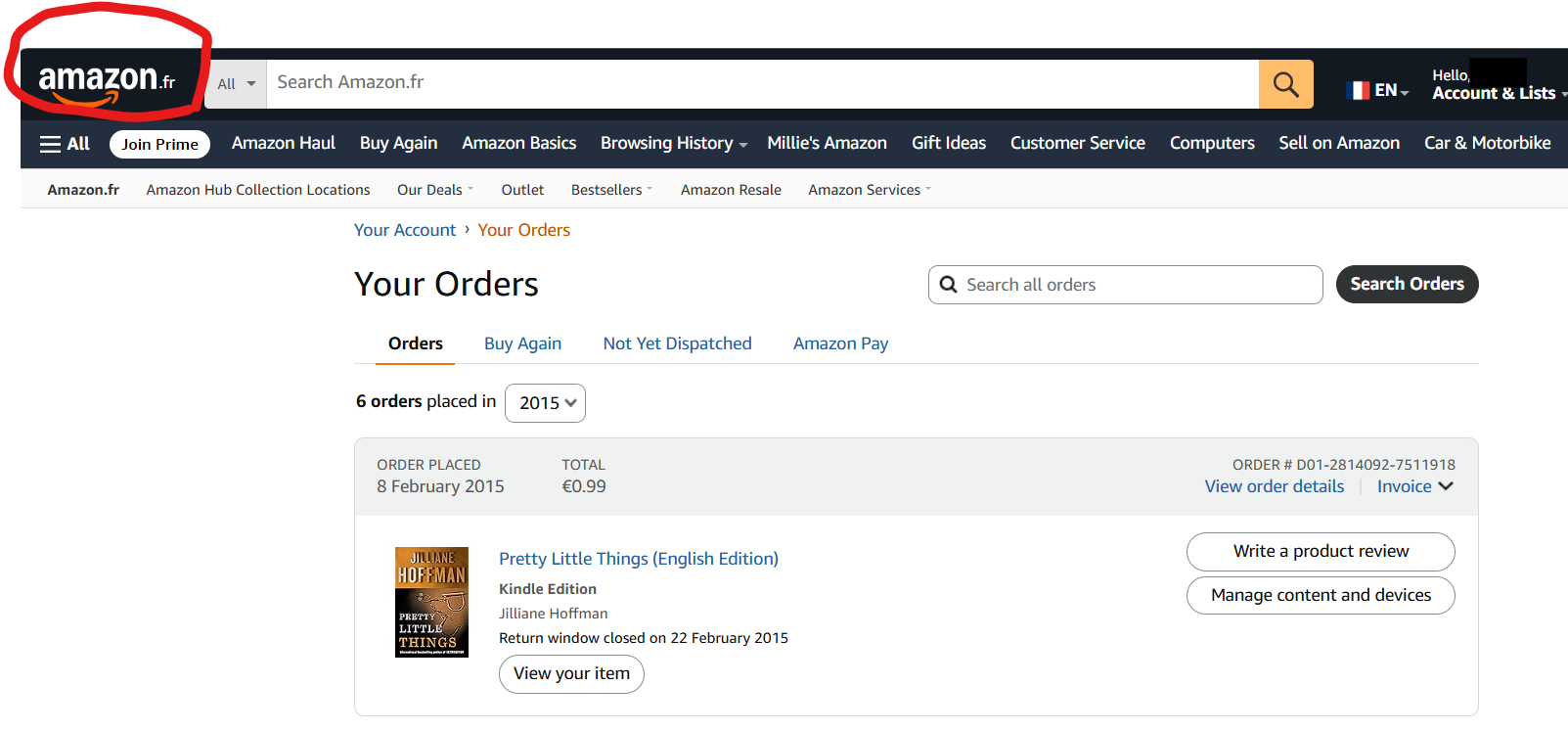Click the Join Prime button
1568x731 pixels.
click(x=159, y=144)
